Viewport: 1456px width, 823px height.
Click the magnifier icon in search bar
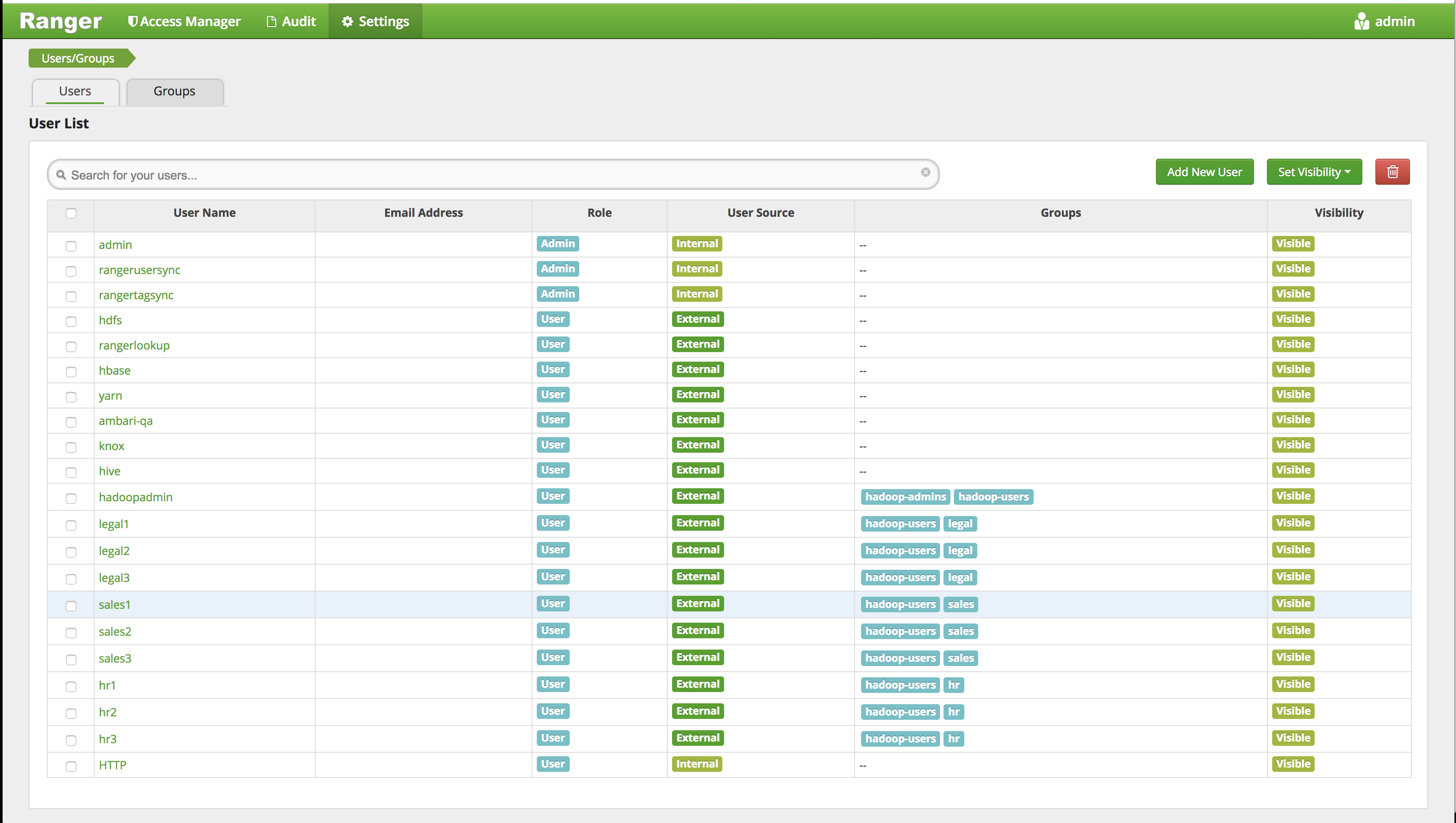[x=61, y=175]
